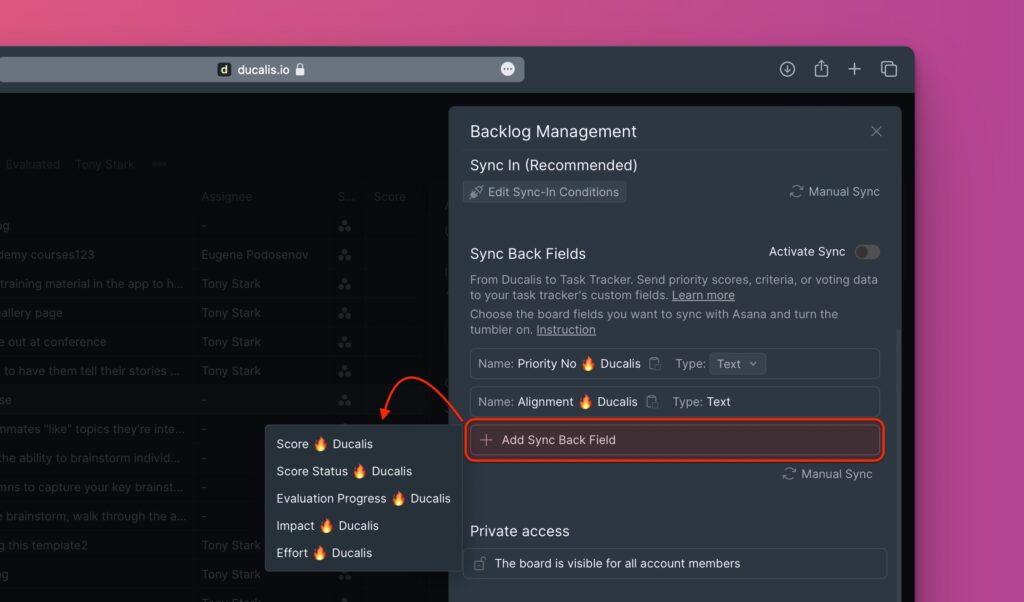The image size is (1024, 602).
Task: Switch to the Evaluated tab
Action: pos(33,165)
